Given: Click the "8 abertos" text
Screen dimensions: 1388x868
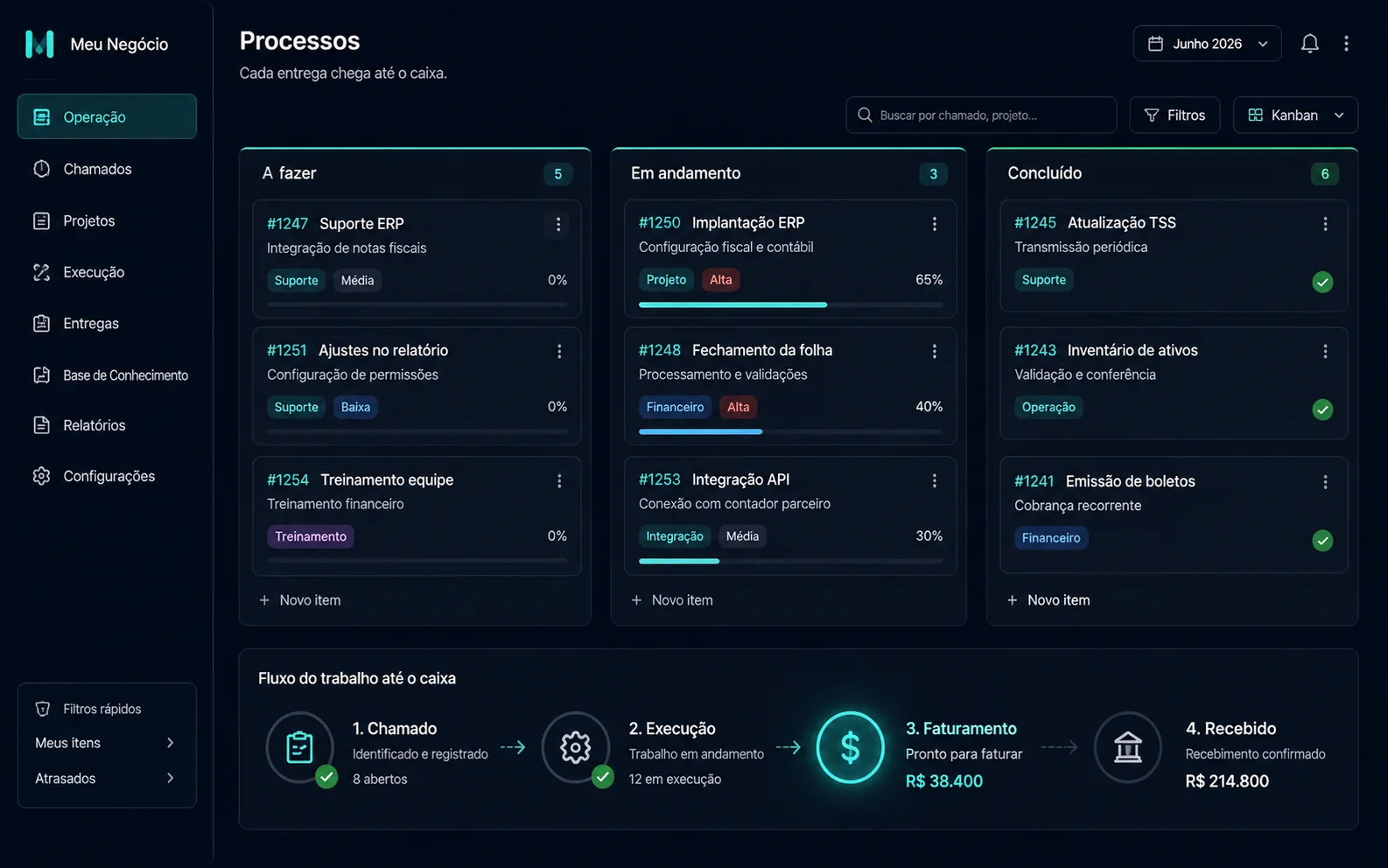Looking at the screenshot, I should [380, 779].
